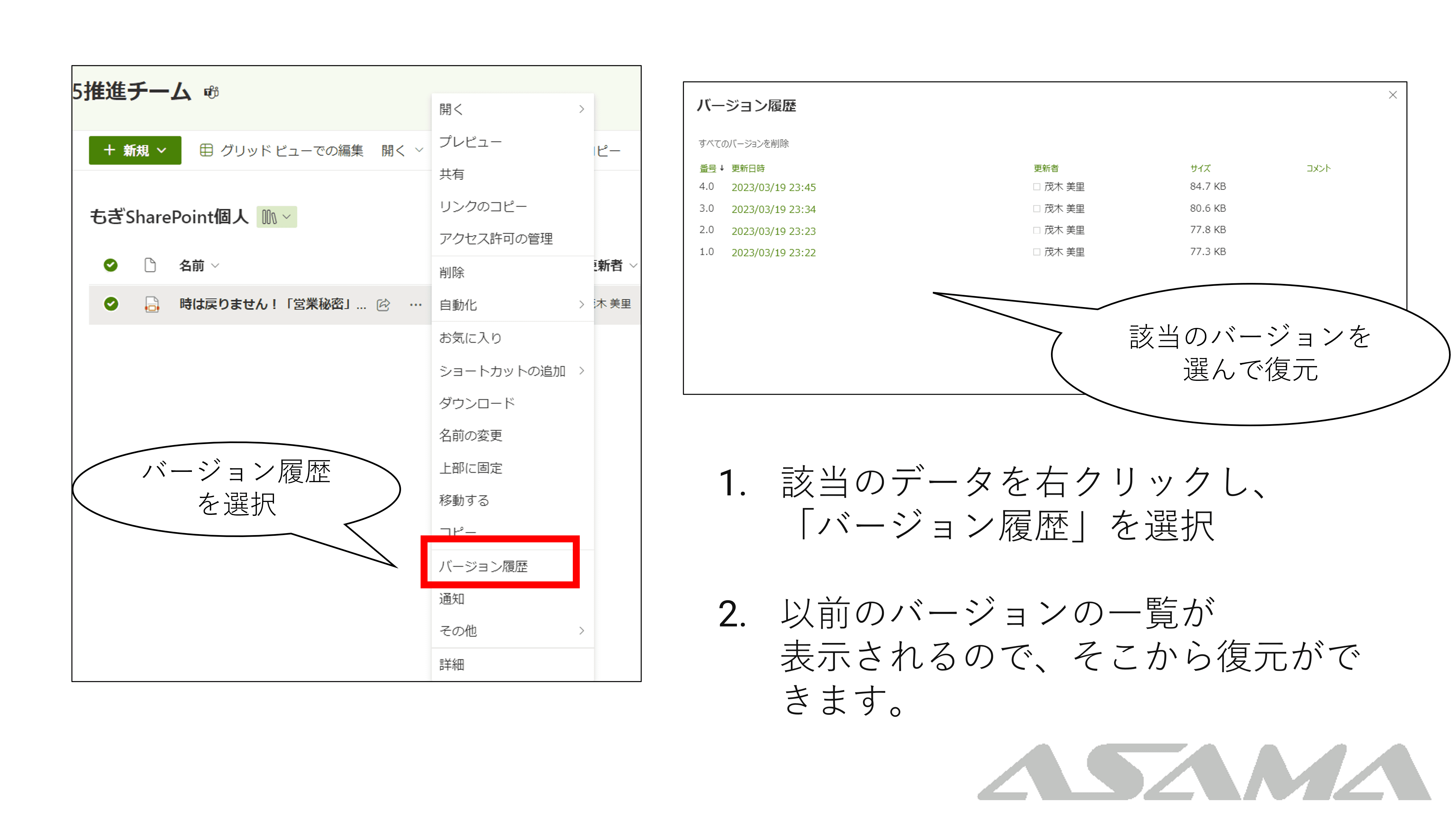Click the file type column header icon
The image size is (1456, 819).
pyautogui.click(x=150, y=265)
